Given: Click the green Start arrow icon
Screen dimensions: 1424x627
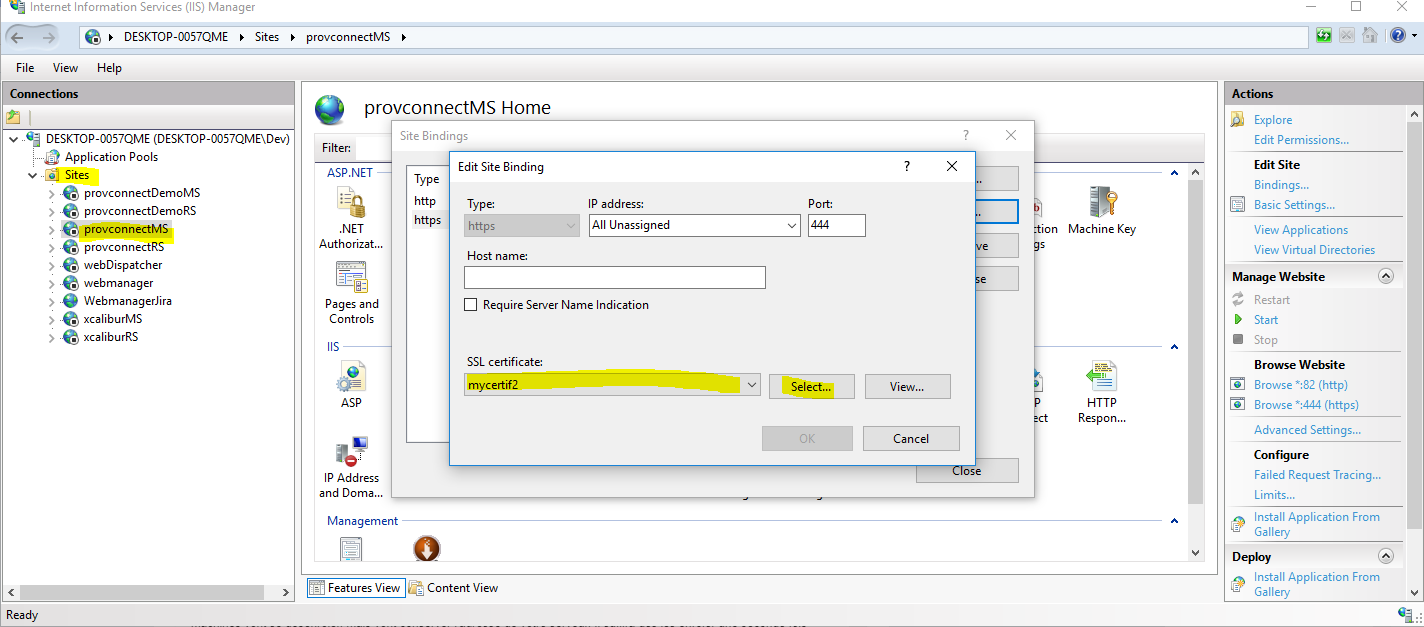Looking at the screenshot, I should (x=1238, y=320).
